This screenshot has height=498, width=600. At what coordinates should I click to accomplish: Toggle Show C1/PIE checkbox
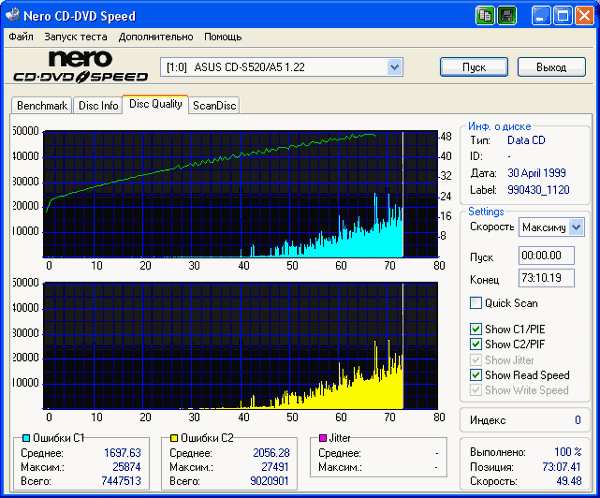(x=476, y=329)
